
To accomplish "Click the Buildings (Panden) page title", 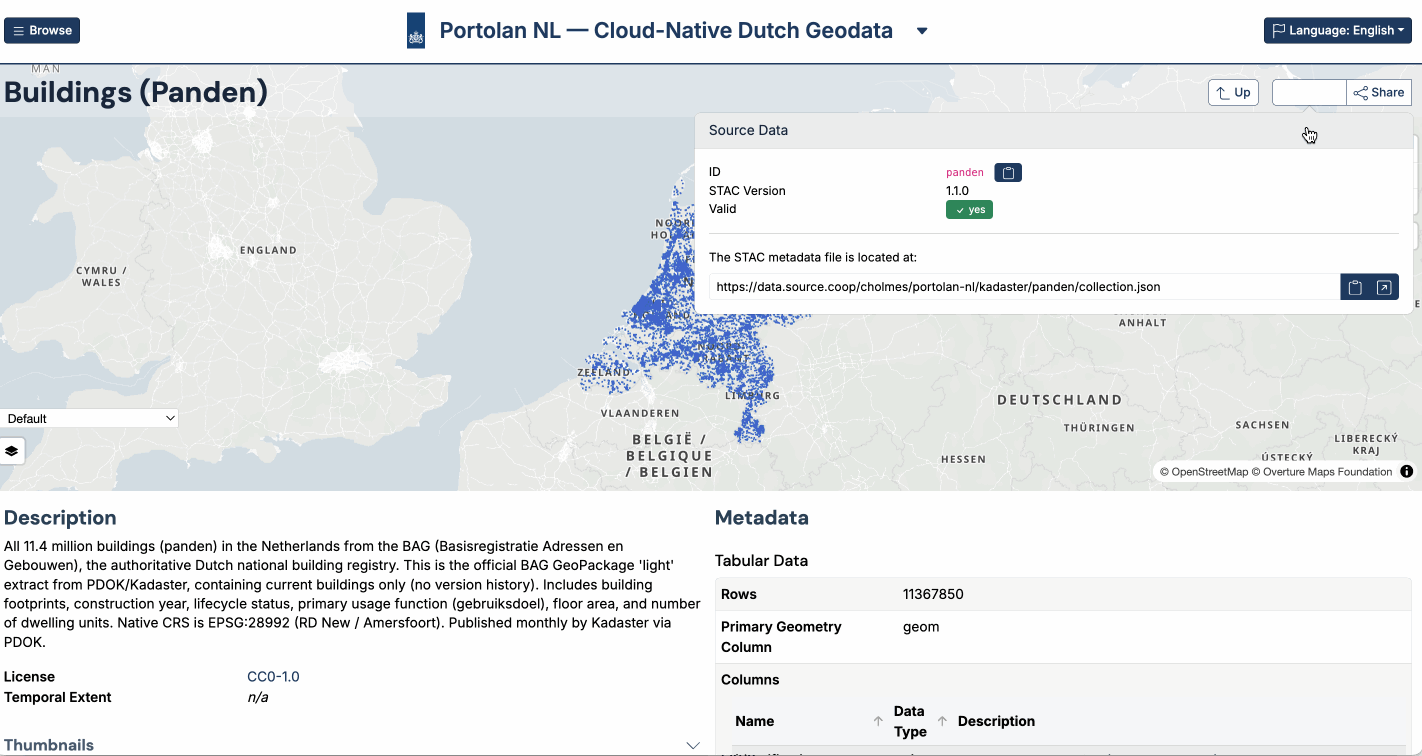I will tap(136, 93).
